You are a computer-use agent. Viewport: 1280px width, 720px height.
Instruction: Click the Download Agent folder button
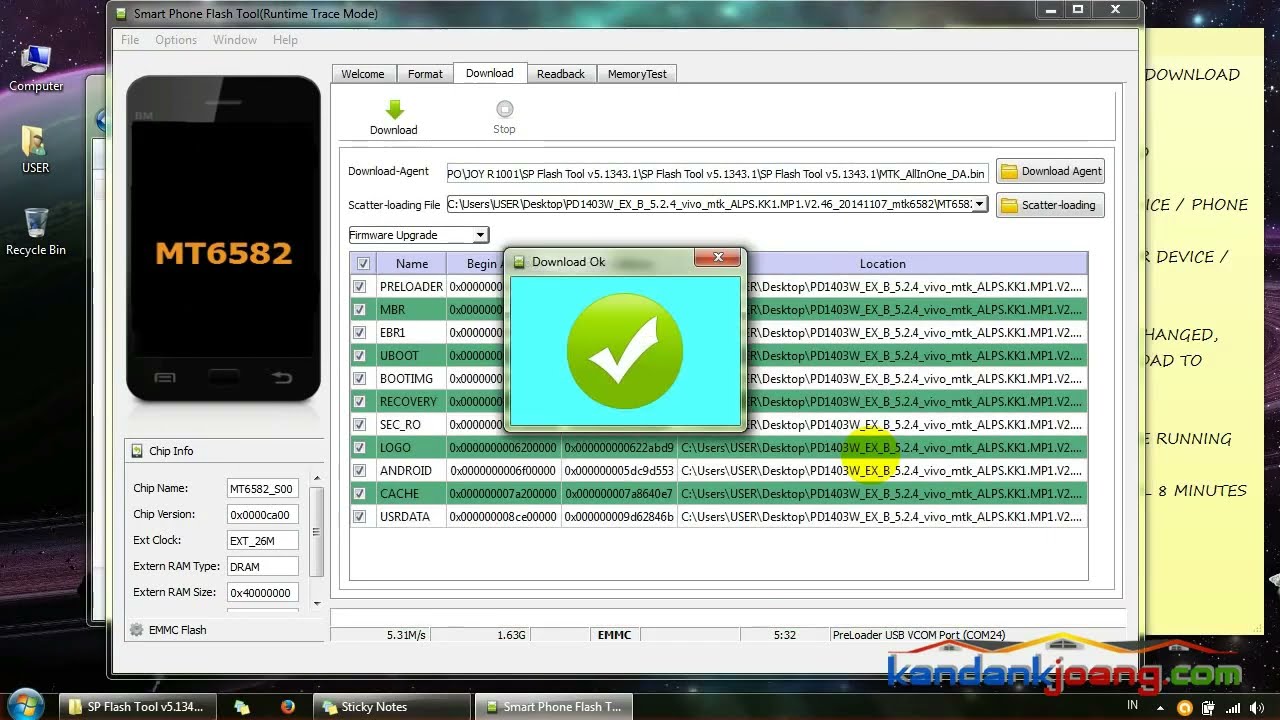[1050, 171]
